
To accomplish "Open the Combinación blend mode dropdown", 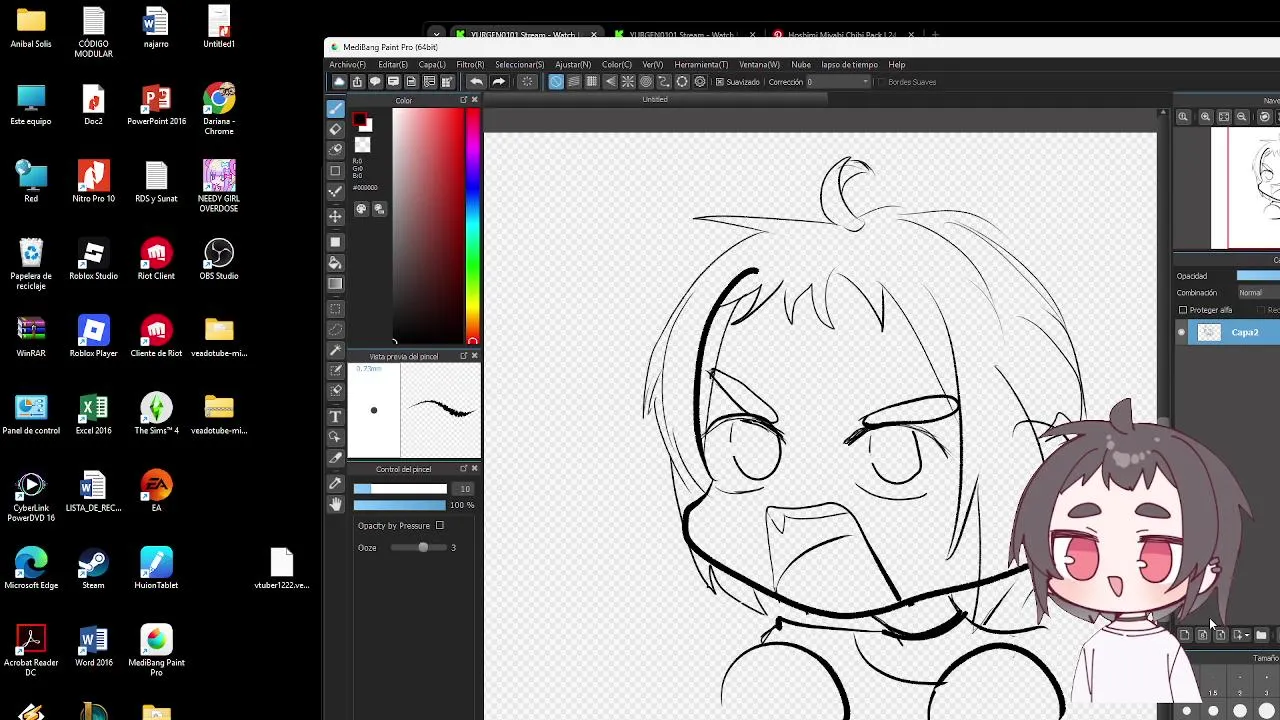I will click(1259, 293).
